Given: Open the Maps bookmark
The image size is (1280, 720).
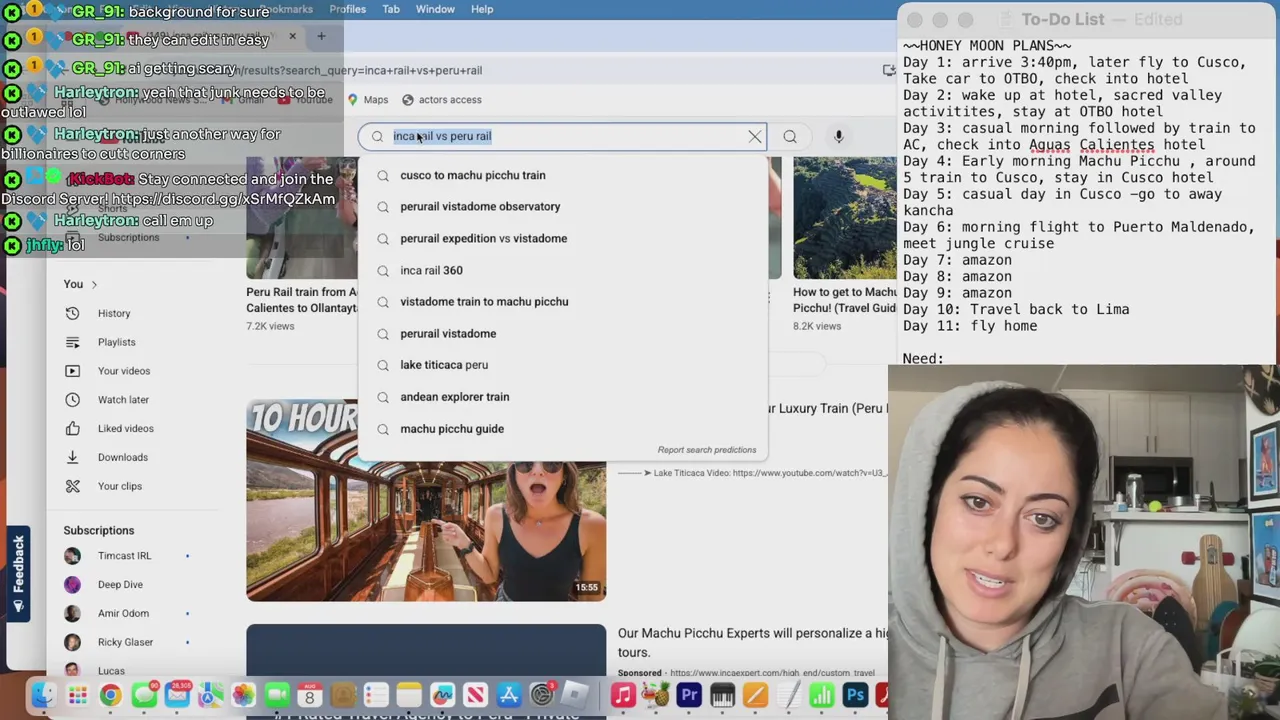Looking at the screenshot, I should coord(368,100).
